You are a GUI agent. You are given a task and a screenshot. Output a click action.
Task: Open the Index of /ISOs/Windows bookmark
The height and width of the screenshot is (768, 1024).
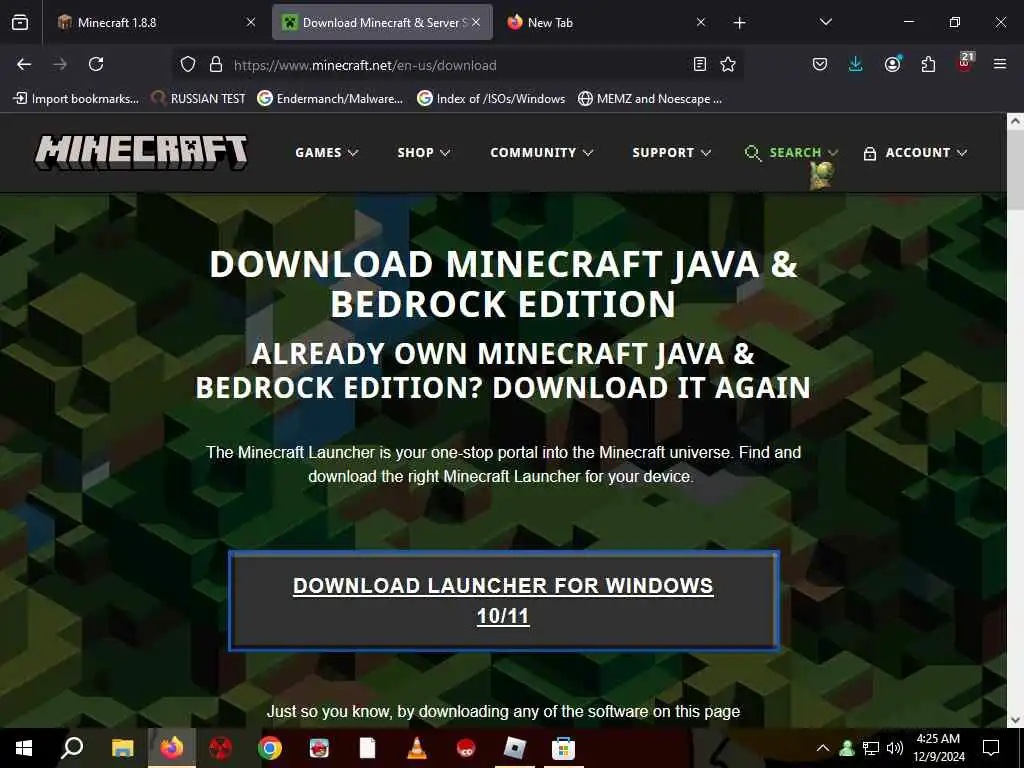click(x=491, y=99)
